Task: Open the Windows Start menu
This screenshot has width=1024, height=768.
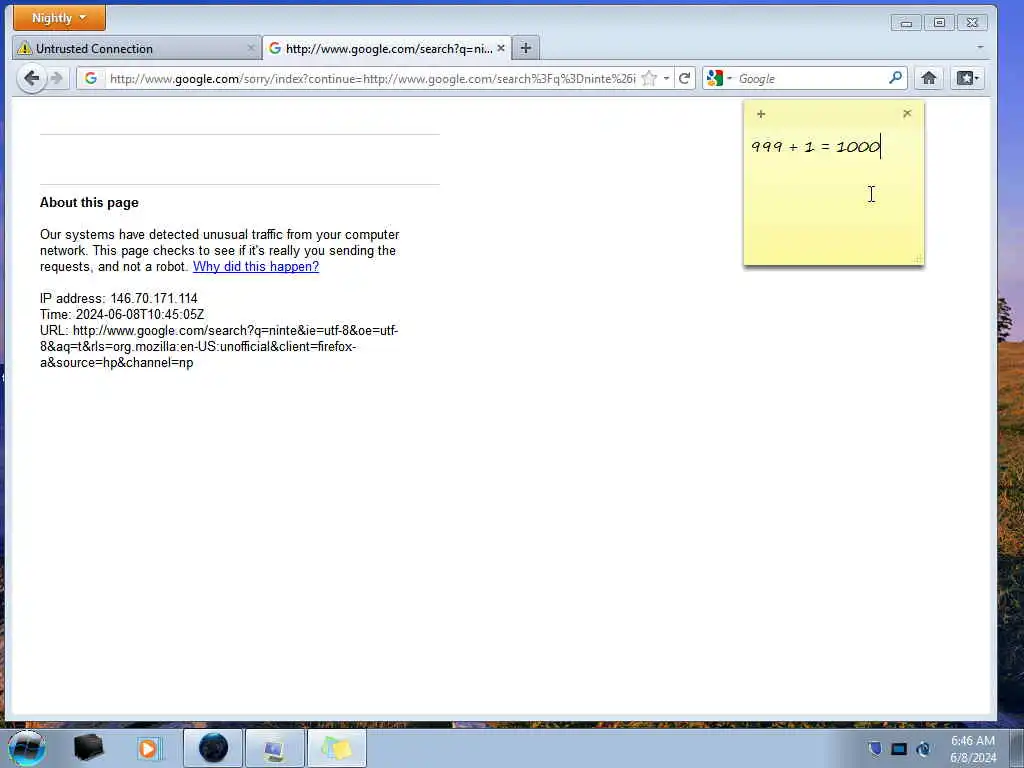Action: pos(27,748)
